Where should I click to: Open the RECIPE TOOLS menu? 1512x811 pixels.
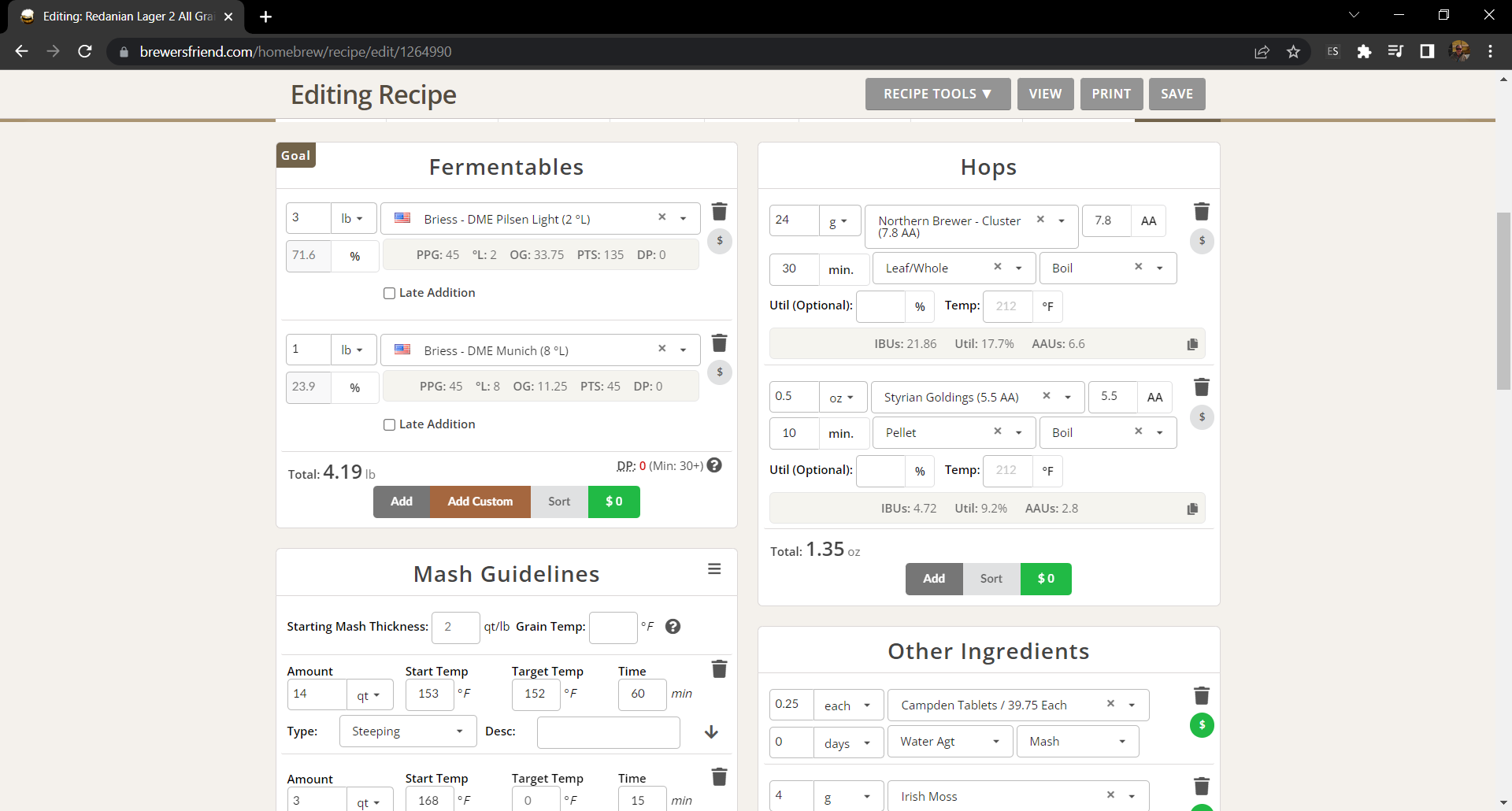(938, 94)
